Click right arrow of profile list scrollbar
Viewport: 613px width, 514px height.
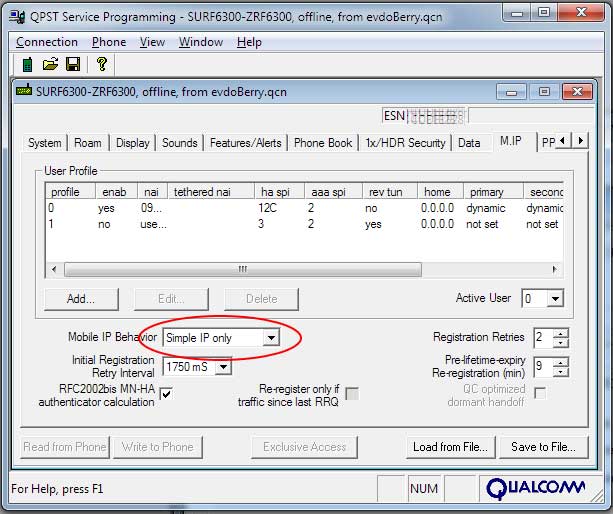554,269
